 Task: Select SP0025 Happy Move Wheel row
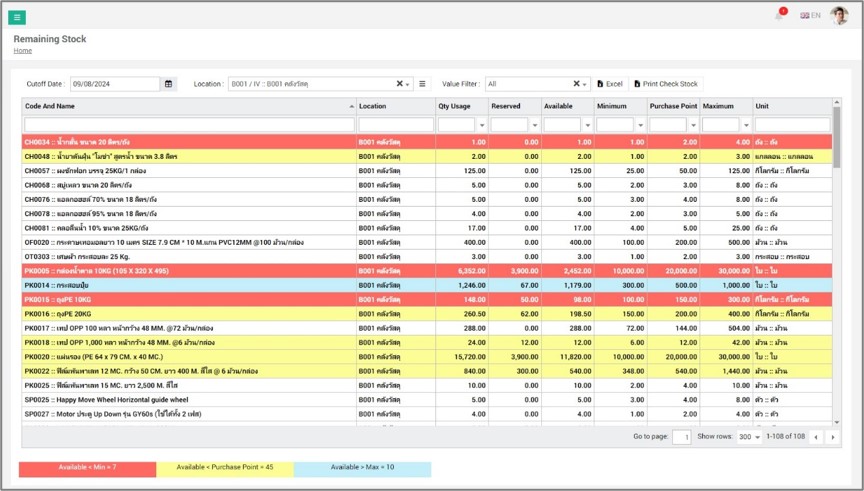click(427, 400)
